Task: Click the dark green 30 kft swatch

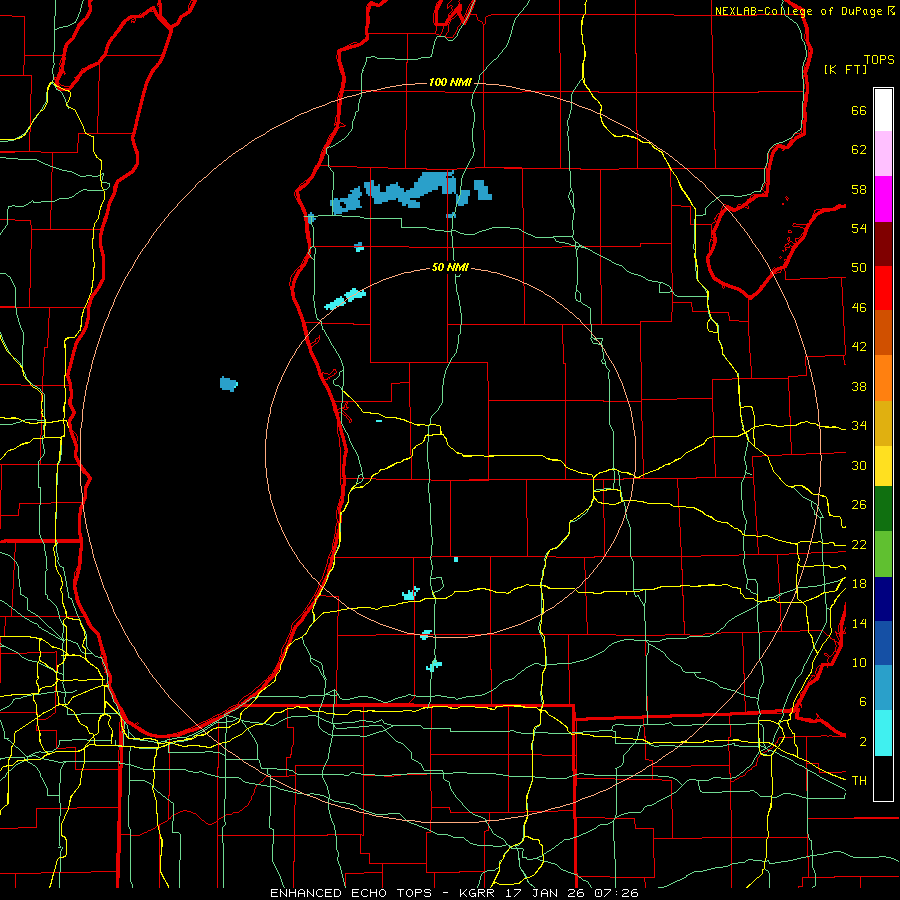Action: pos(883,509)
